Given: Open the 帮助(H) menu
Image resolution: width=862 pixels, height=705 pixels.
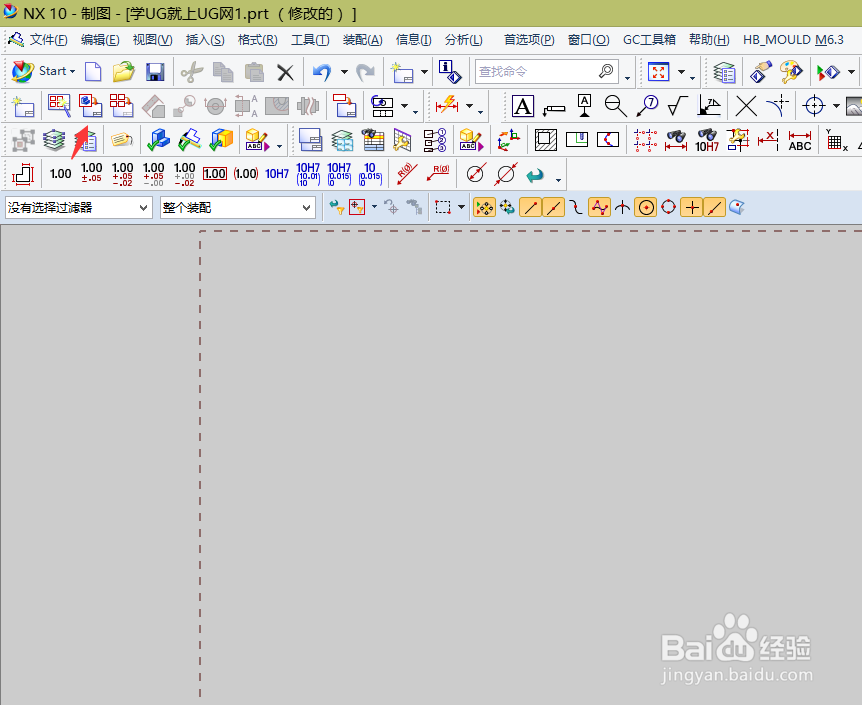Looking at the screenshot, I should 709,40.
